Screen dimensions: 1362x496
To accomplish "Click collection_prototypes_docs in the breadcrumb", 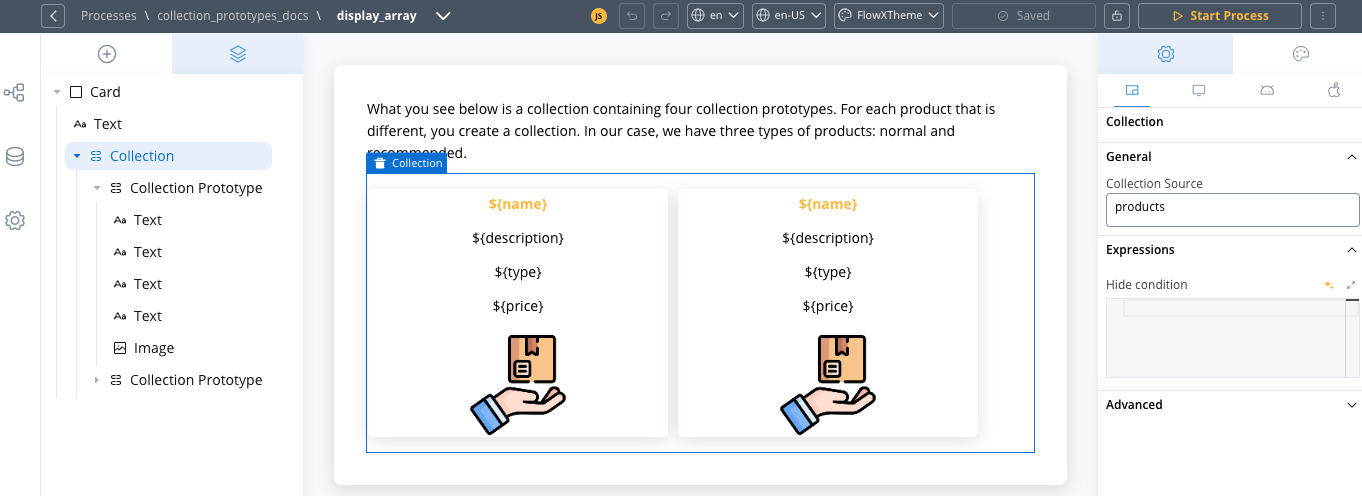I will pos(233,16).
